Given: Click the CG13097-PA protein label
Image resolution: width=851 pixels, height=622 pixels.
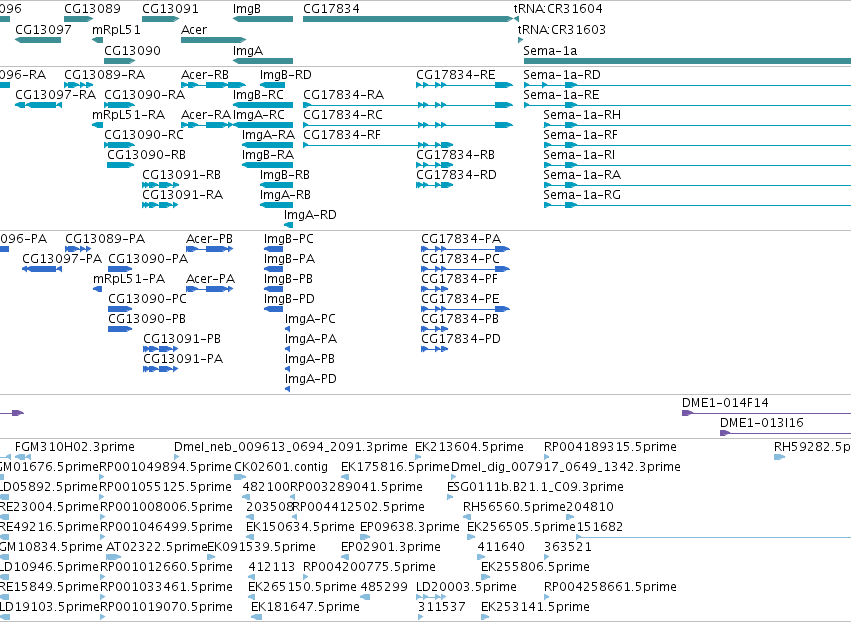Looking at the screenshot, I should [x=62, y=259].
